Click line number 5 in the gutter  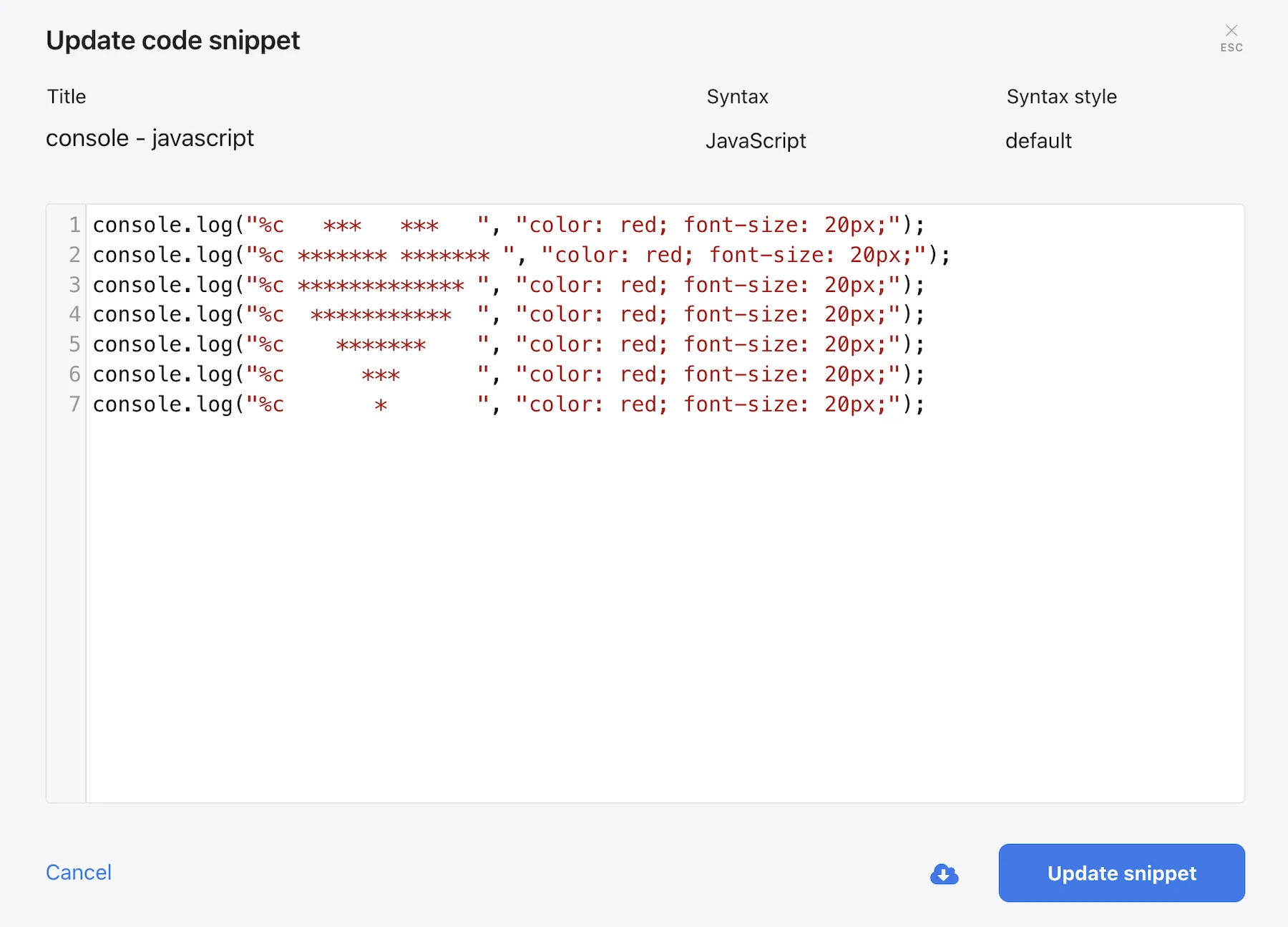click(74, 344)
